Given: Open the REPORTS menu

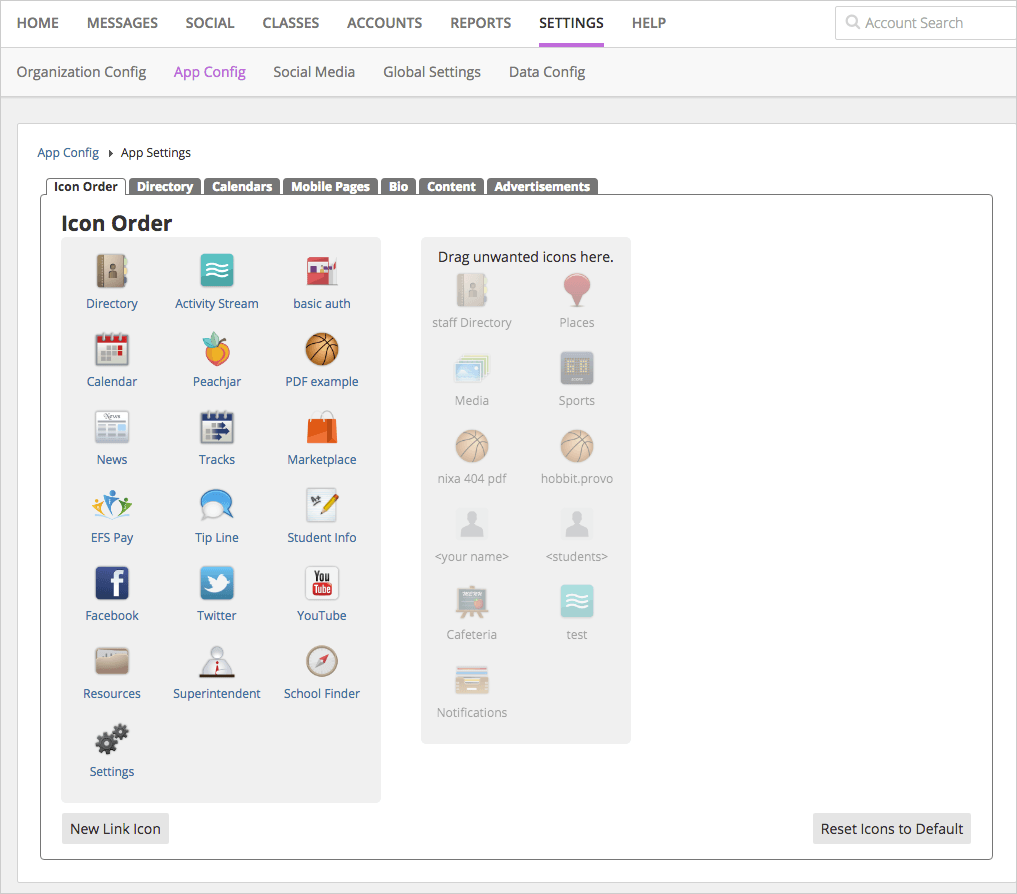Looking at the screenshot, I should click(480, 22).
